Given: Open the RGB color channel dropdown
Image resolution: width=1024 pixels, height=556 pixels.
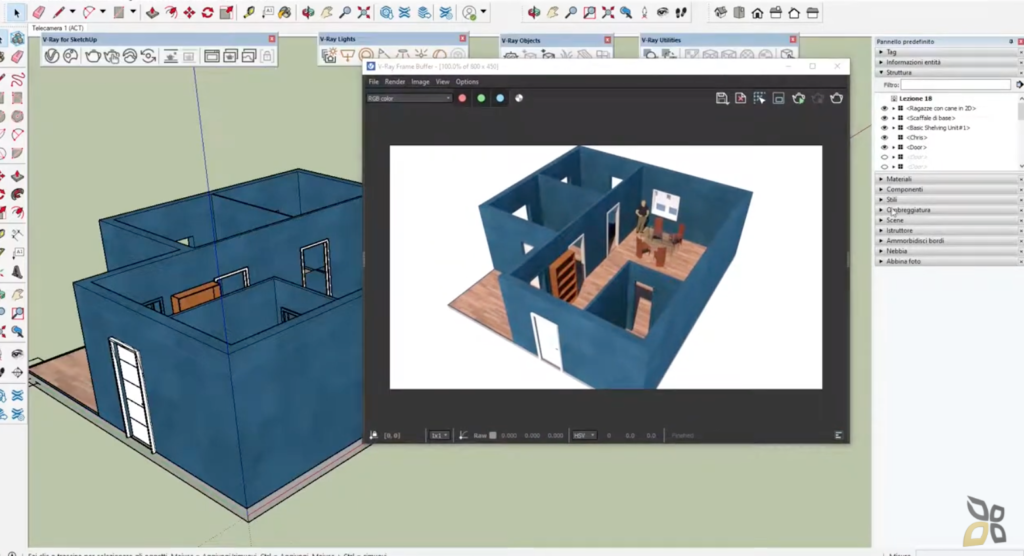Looking at the screenshot, I should point(409,98).
